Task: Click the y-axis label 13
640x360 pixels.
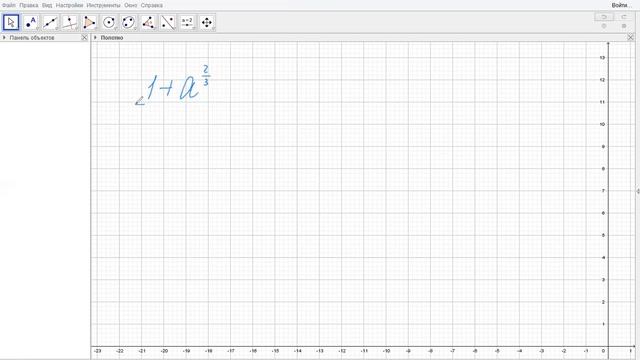Action: [x=602, y=58]
